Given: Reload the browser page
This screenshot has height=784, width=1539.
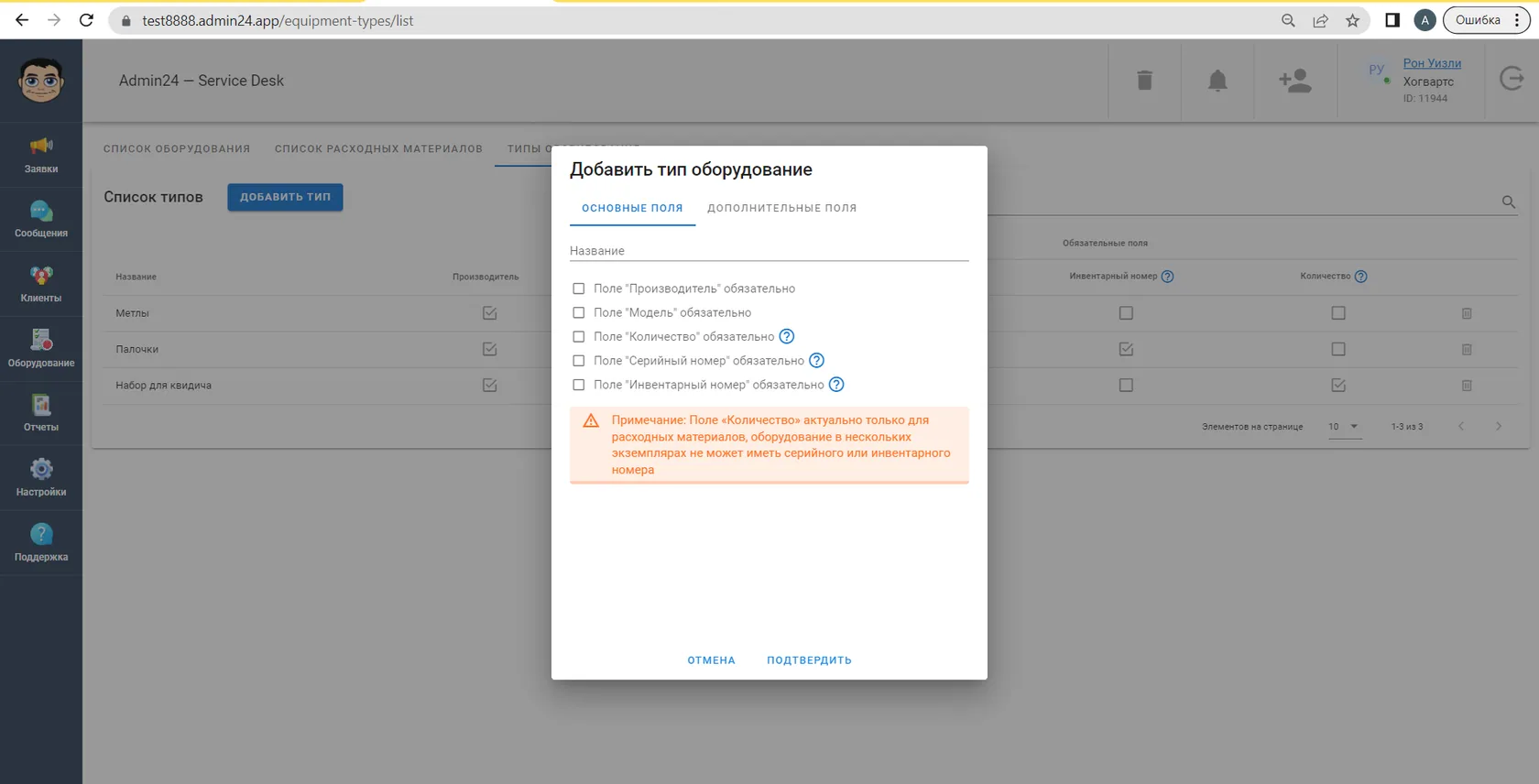Looking at the screenshot, I should [86, 20].
